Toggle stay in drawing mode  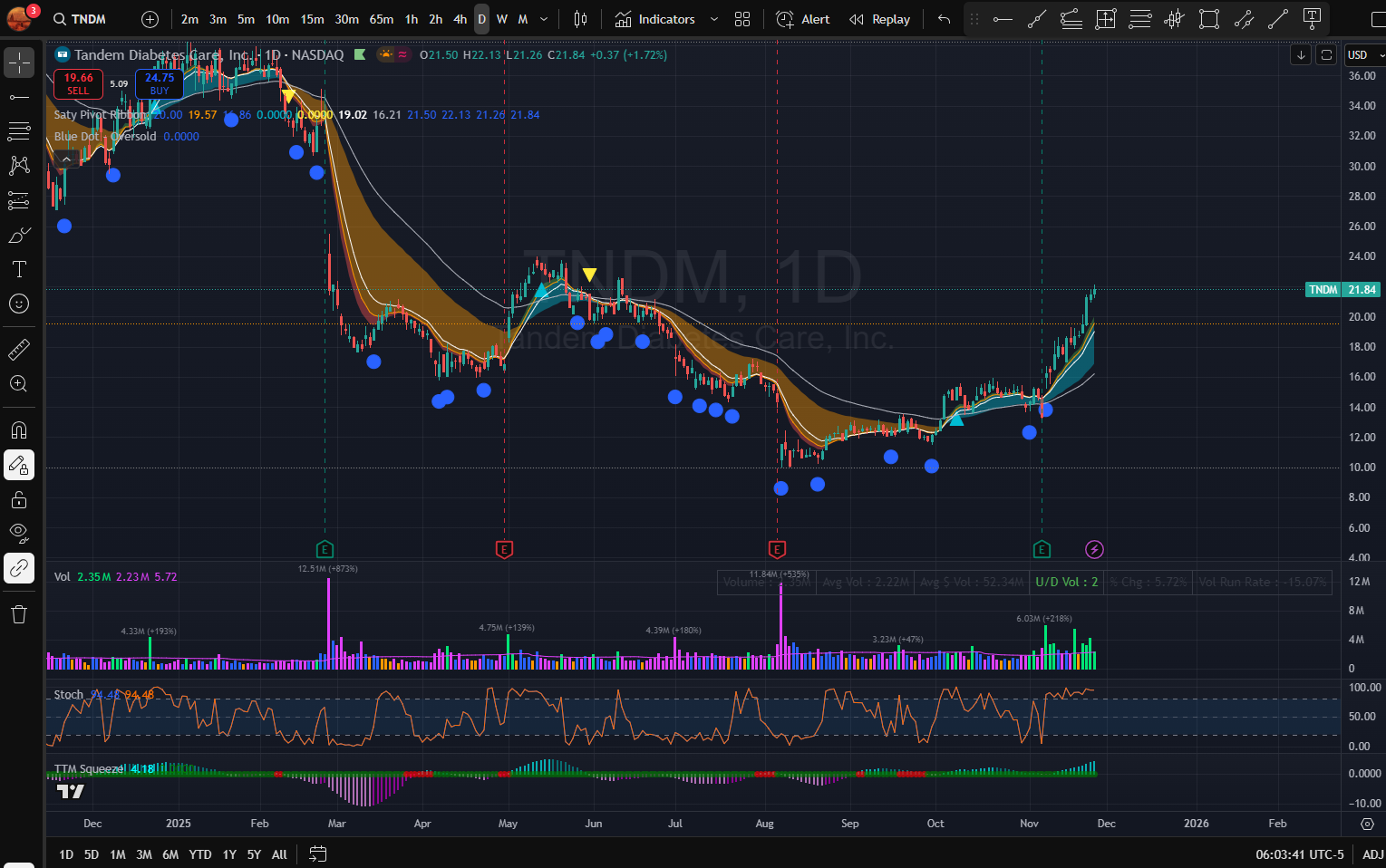pos(19,465)
